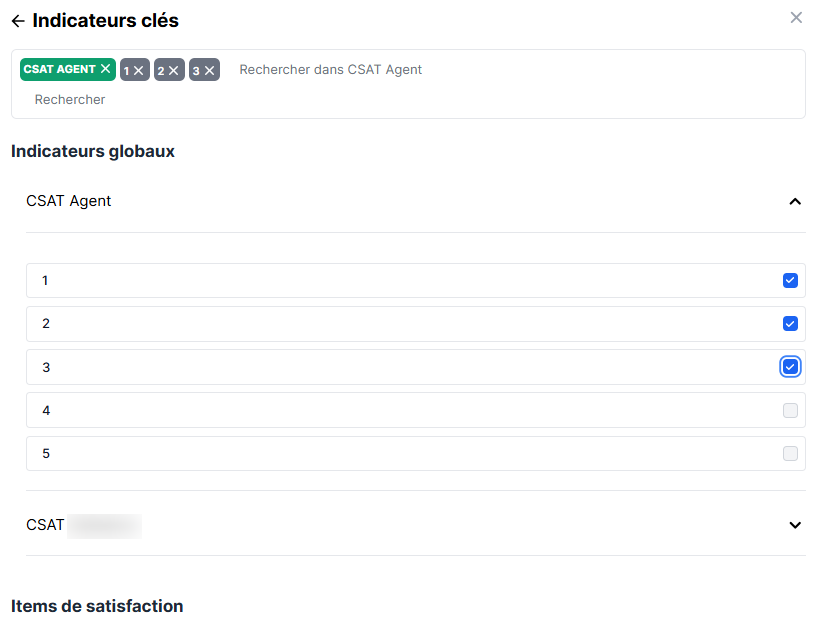Click the Indicateurs clés title
This screenshot has width=814, height=625.
pos(106,20)
